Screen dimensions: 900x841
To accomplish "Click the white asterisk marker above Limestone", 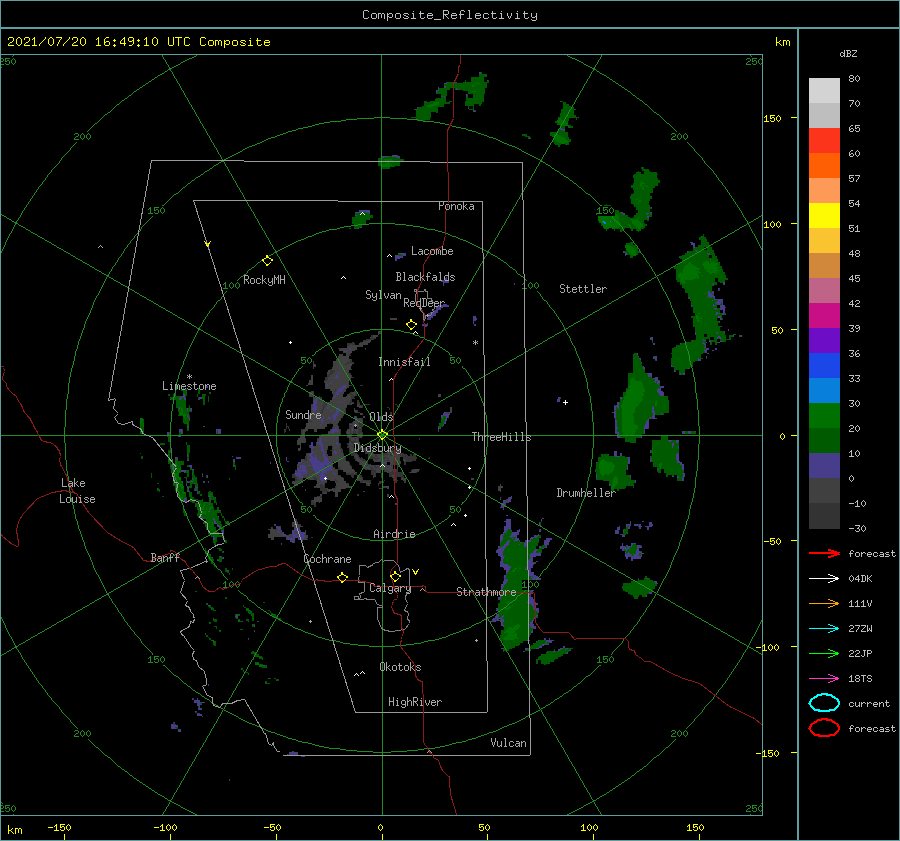I will (x=189, y=377).
